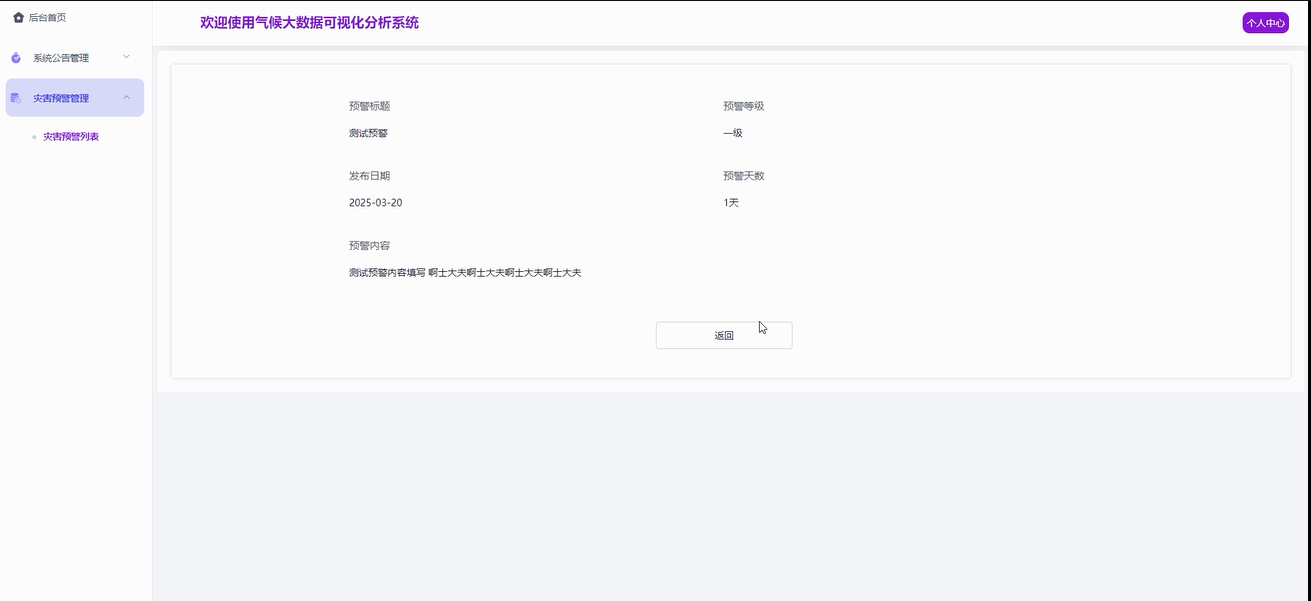The height and width of the screenshot is (601, 1311).
Task: Select the 灾害预警管理 menu item
Action: (76, 98)
